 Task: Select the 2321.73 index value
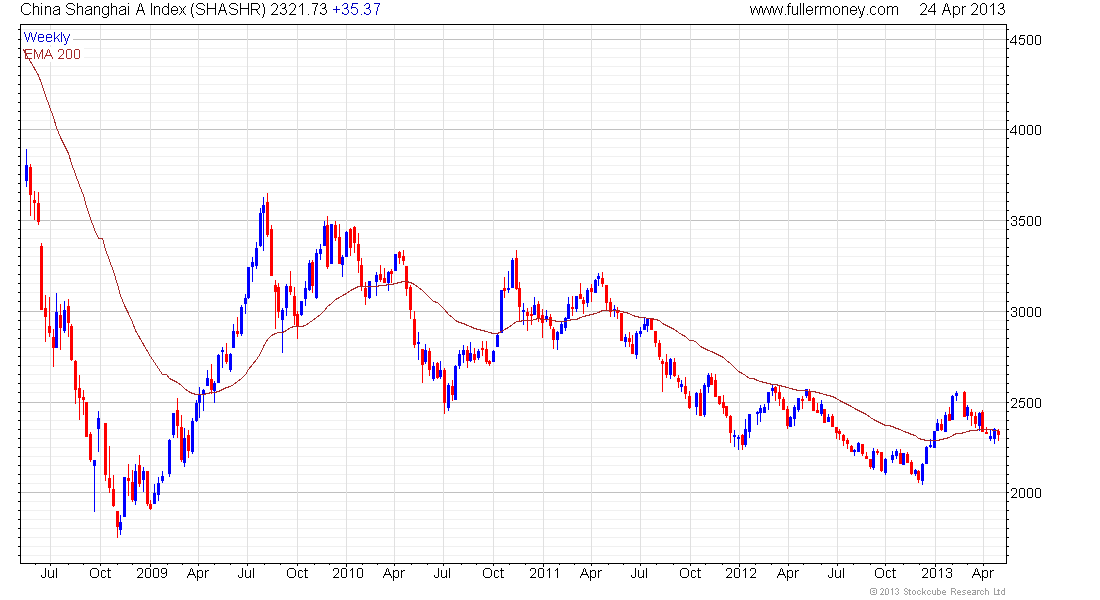tap(299, 10)
